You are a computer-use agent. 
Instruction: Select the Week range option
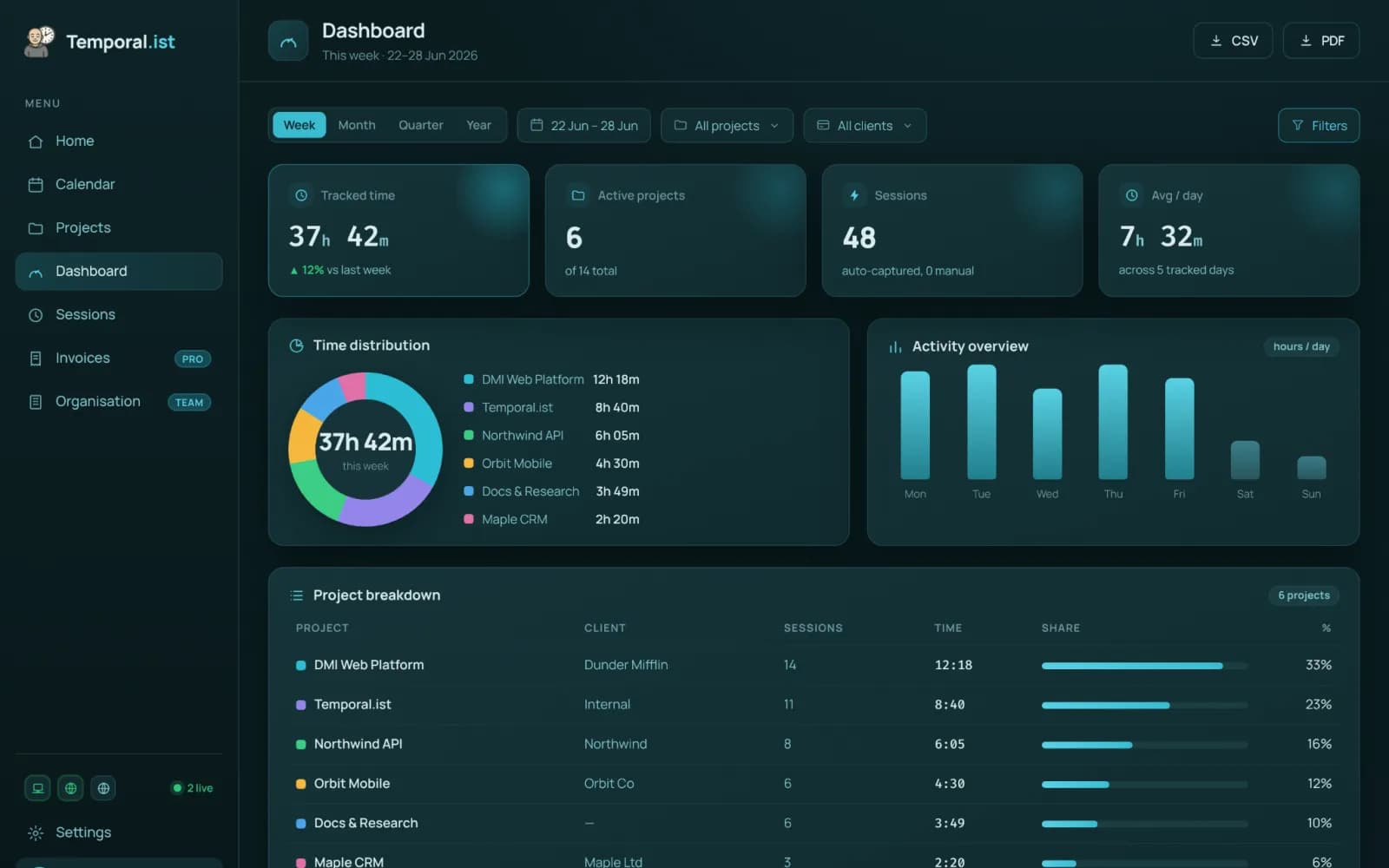coord(300,125)
